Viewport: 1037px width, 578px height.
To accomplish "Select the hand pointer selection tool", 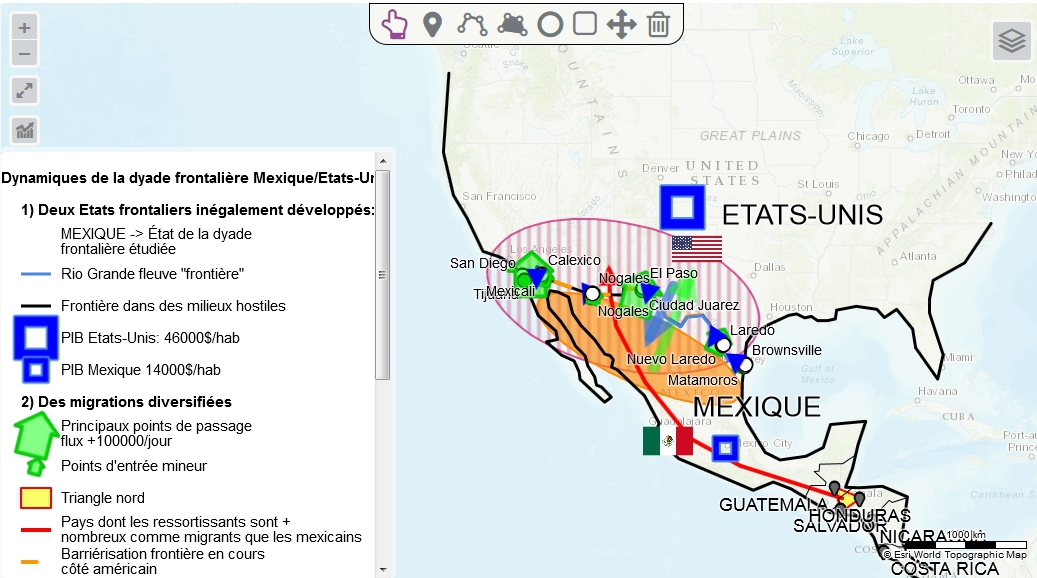I will [395, 24].
